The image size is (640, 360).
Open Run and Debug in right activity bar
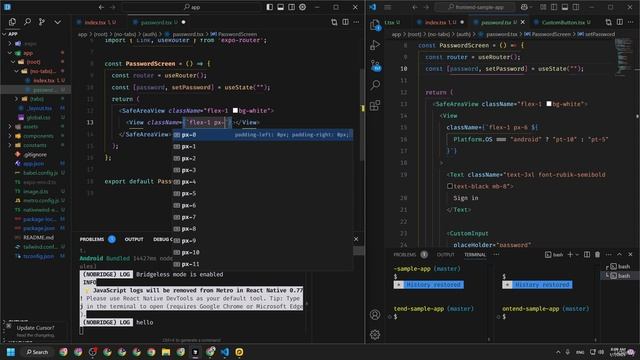click(375, 45)
